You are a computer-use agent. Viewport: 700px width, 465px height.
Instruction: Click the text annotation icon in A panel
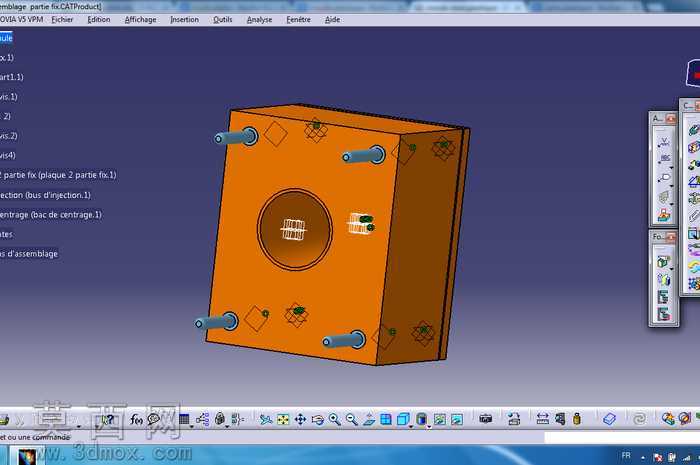pyautogui.click(x=664, y=158)
